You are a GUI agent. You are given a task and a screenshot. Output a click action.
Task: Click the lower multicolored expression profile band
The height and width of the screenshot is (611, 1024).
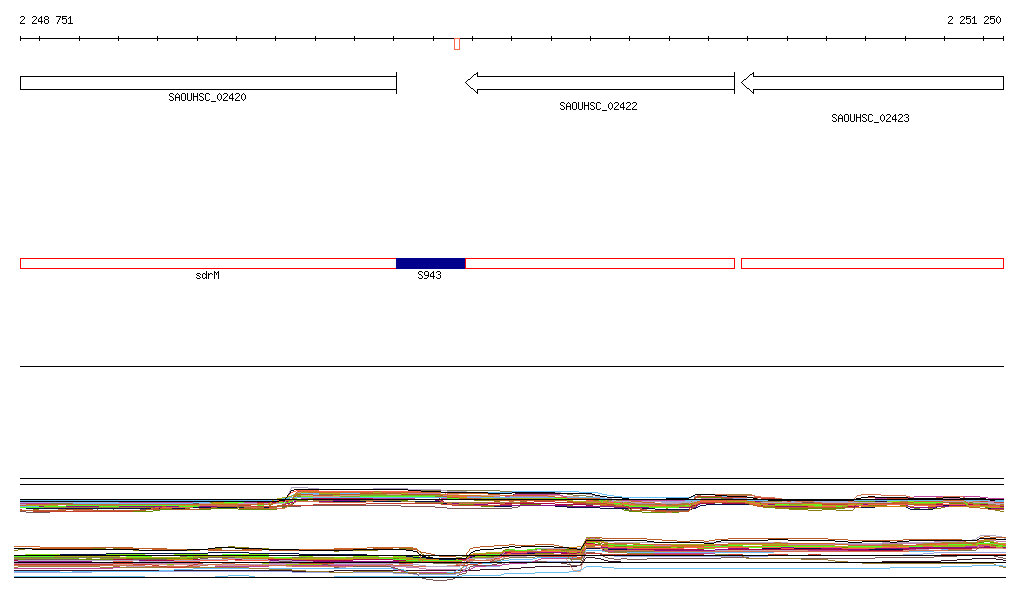tap(500, 558)
